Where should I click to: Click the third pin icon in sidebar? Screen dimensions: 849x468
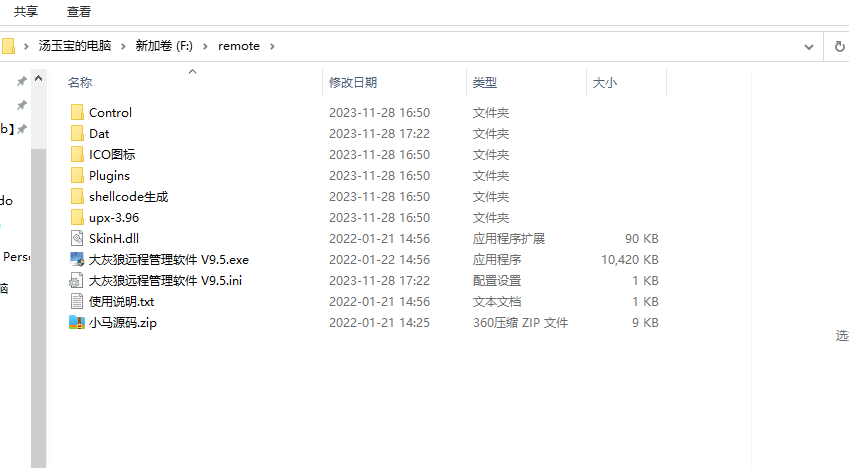click(22, 129)
